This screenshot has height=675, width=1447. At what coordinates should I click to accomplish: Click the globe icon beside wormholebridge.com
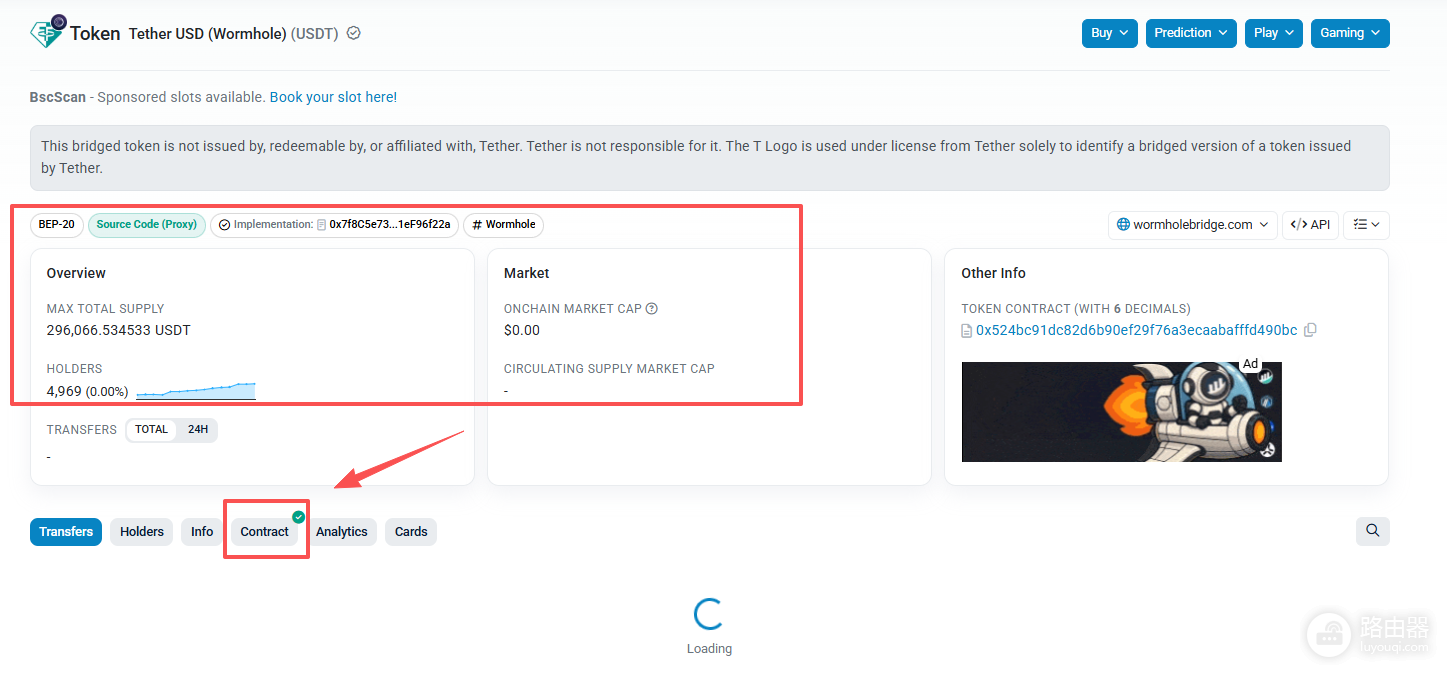tap(1123, 225)
